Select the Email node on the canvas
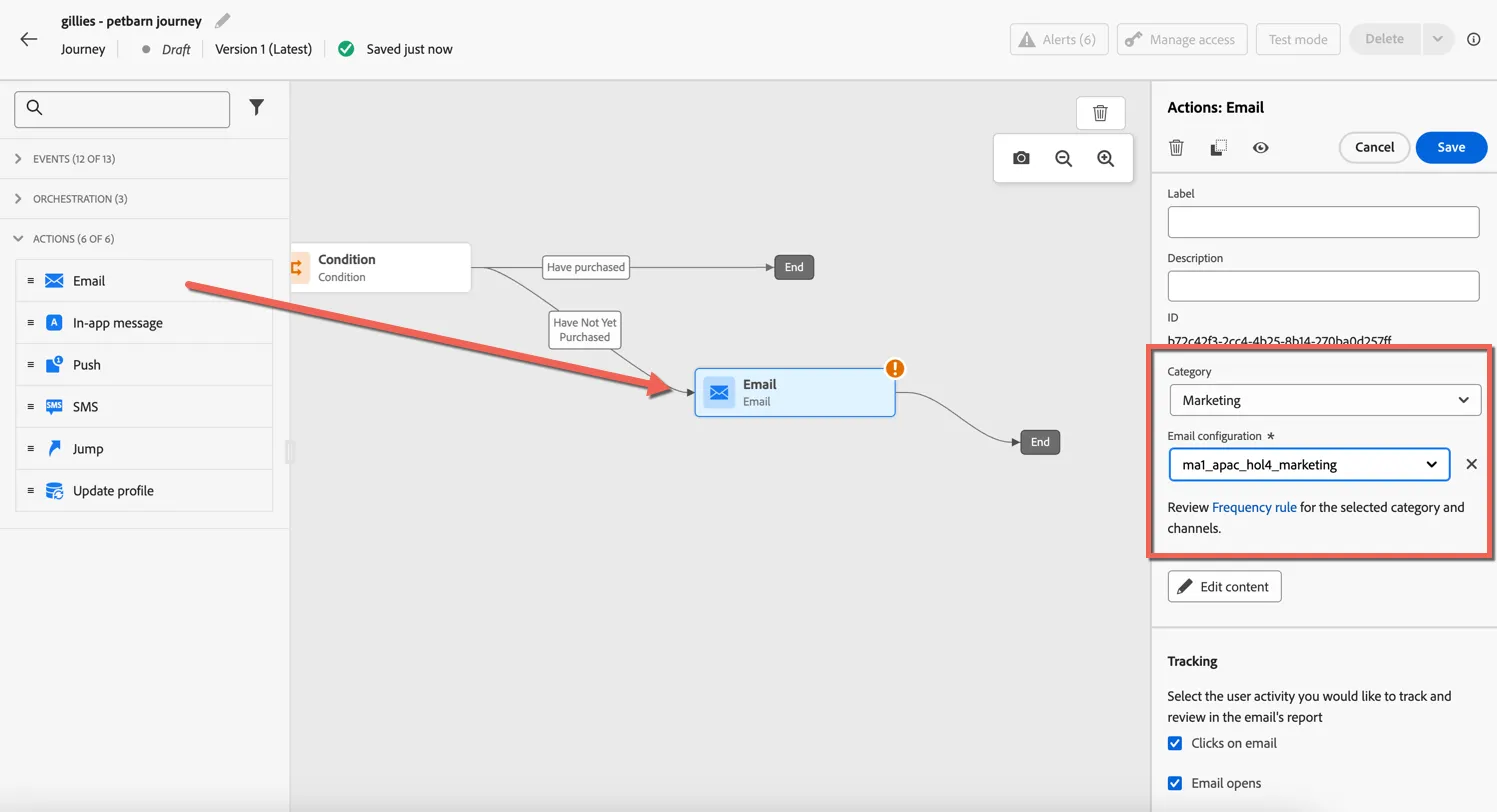1497x812 pixels. coord(795,392)
